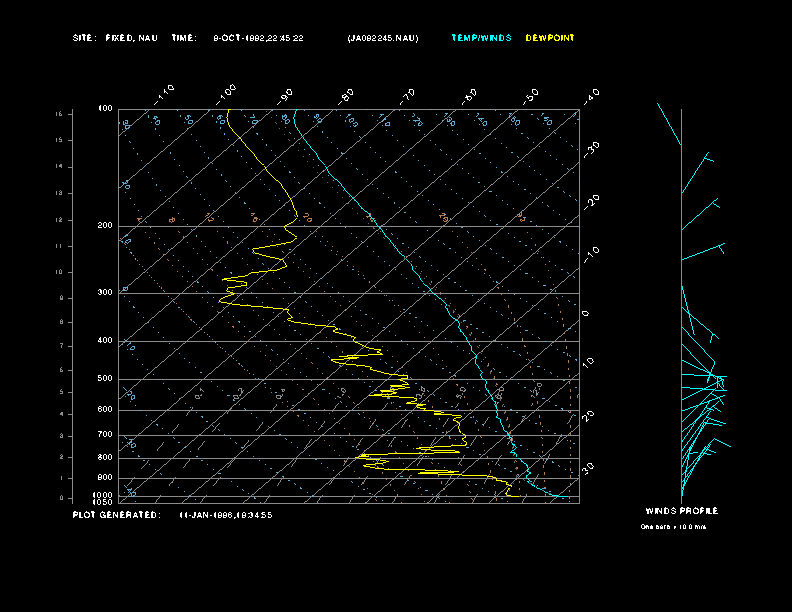Click the WINDS PROFILE caption
Screen dimensions: 792x612
pos(681,511)
